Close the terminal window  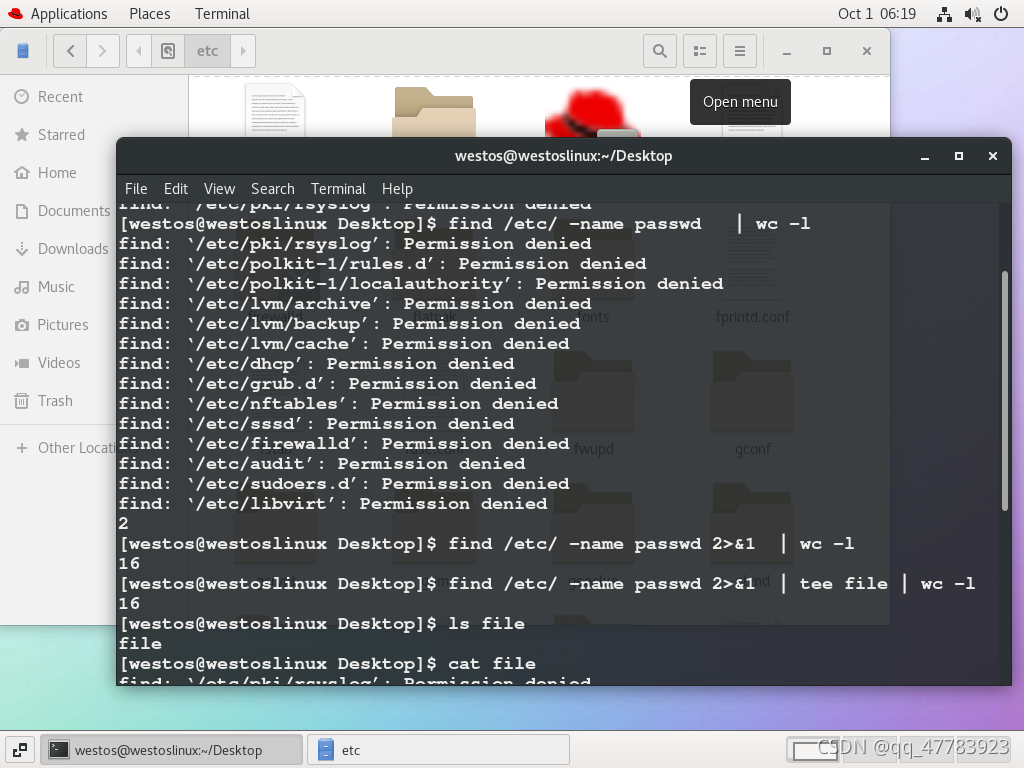point(993,156)
